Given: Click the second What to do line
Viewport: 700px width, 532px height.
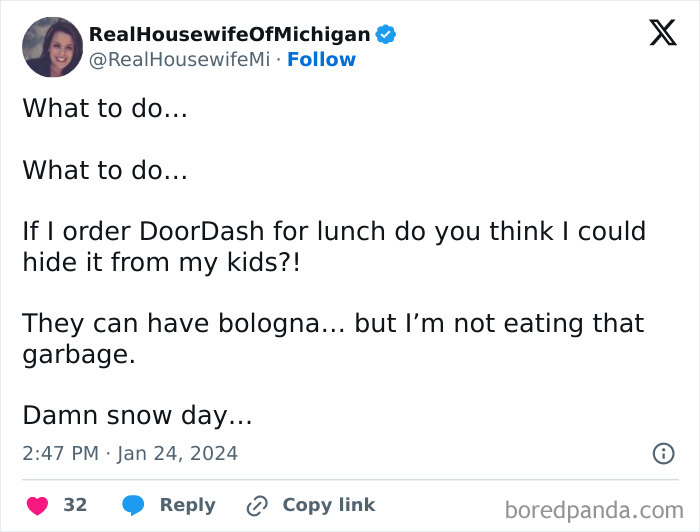Looking at the screenshot, I should [105, 170].
